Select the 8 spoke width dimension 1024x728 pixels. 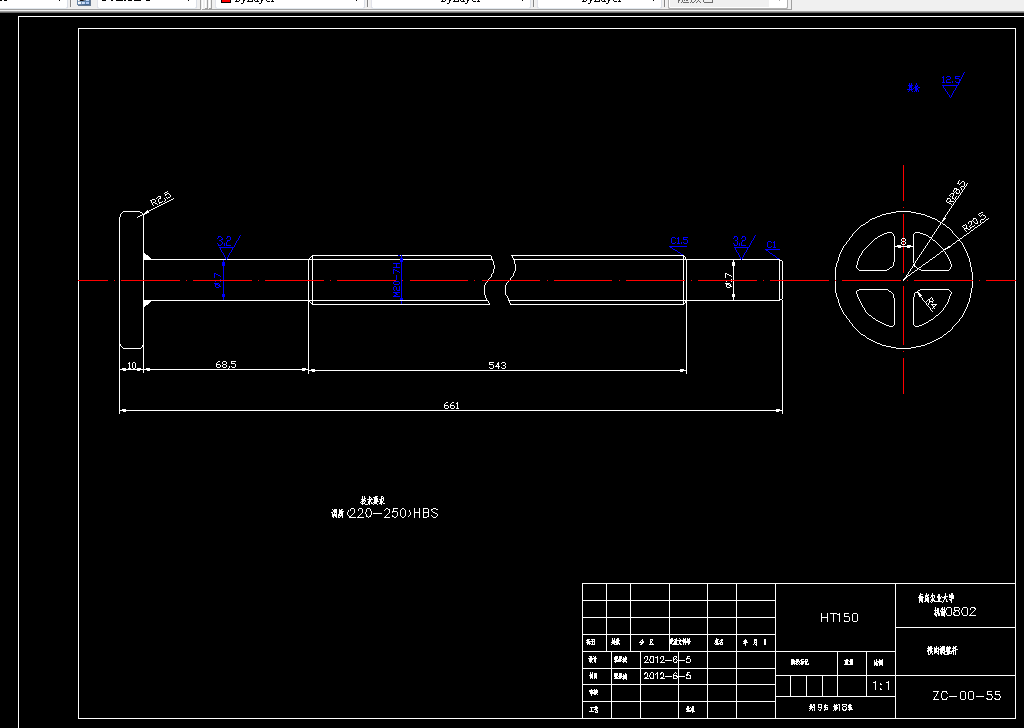pyautogui.click(x=903, y=242)
